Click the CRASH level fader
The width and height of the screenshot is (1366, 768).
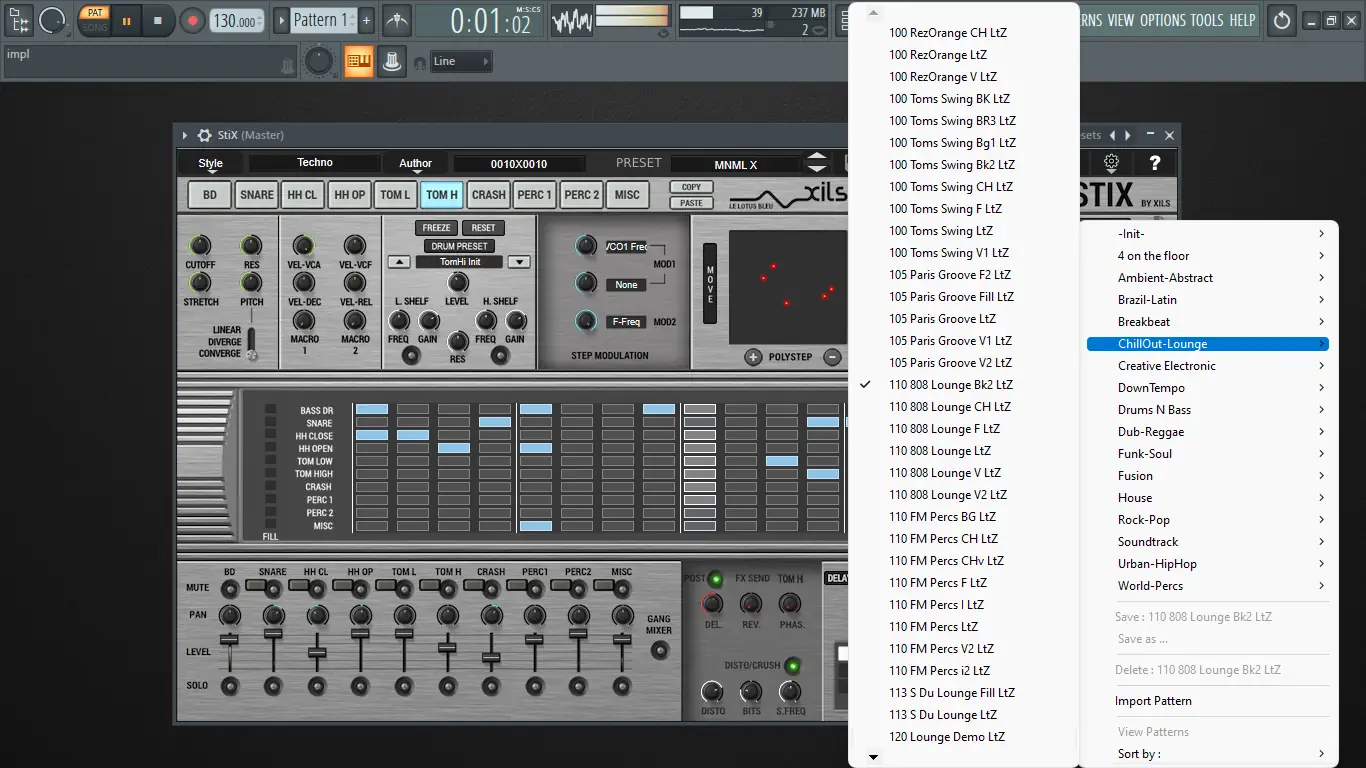click(491, 658)
